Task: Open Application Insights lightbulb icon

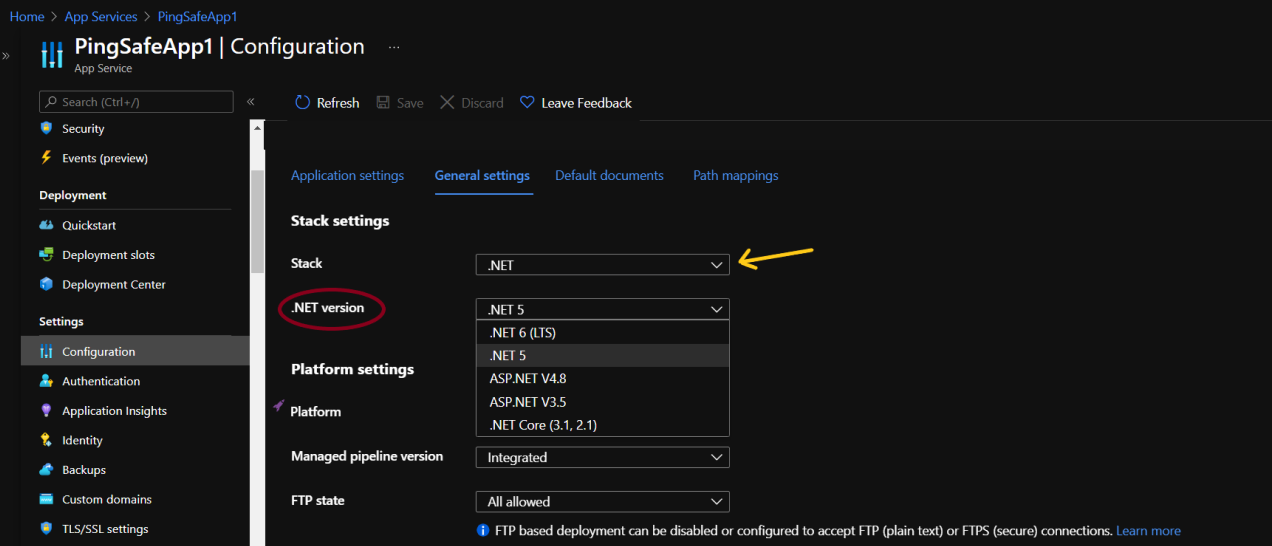Action: [x=46, y=411]
